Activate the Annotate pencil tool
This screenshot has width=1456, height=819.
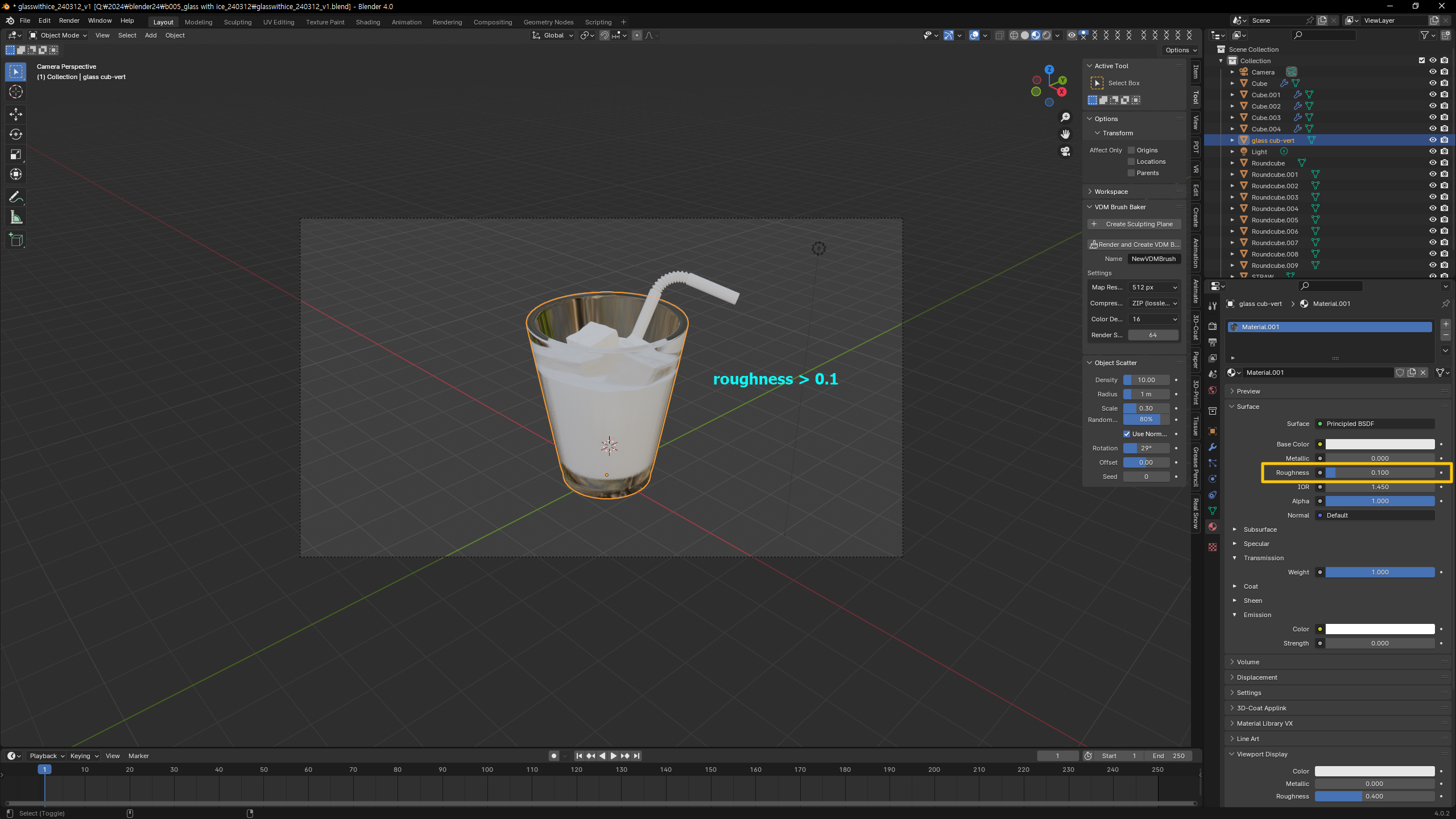pyautogui.click(x=16, y=197)
